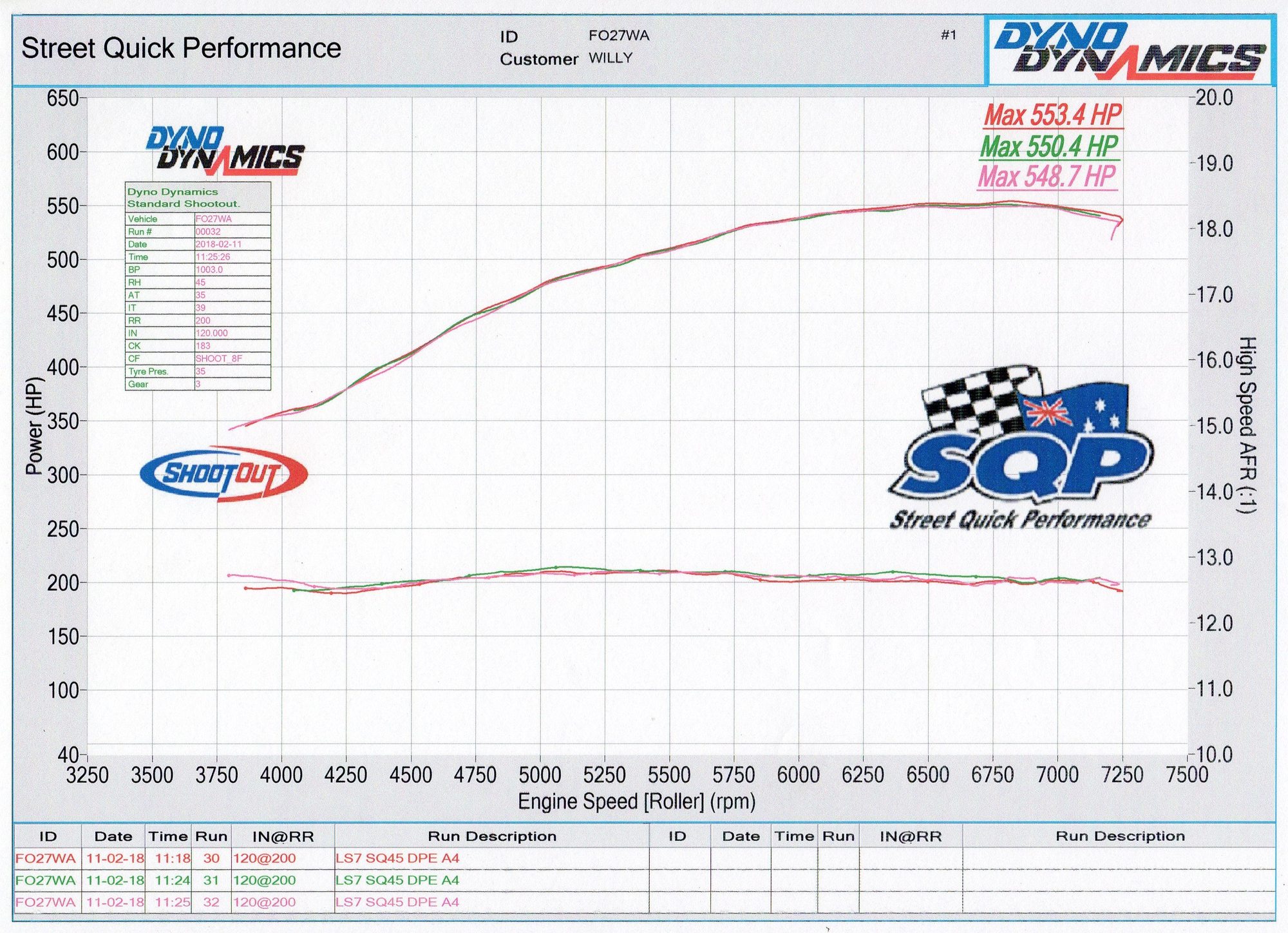This screenshot has width=1288, height=933.
Task: Click the Dyno Dynamics logo inside graph
Action: pyautogui.click(x=225, y=151)
